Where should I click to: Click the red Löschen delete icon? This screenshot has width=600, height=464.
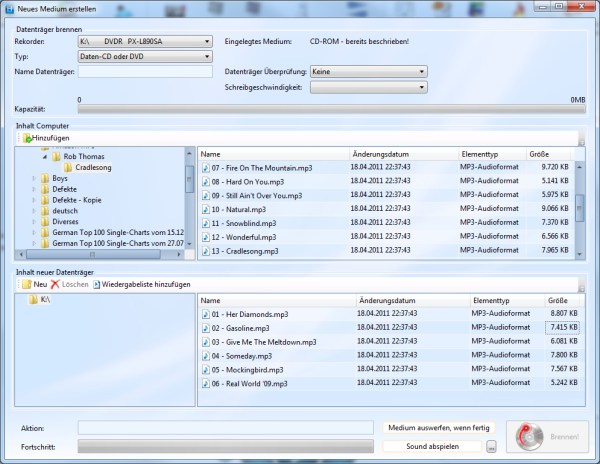[x=56, y=284]
